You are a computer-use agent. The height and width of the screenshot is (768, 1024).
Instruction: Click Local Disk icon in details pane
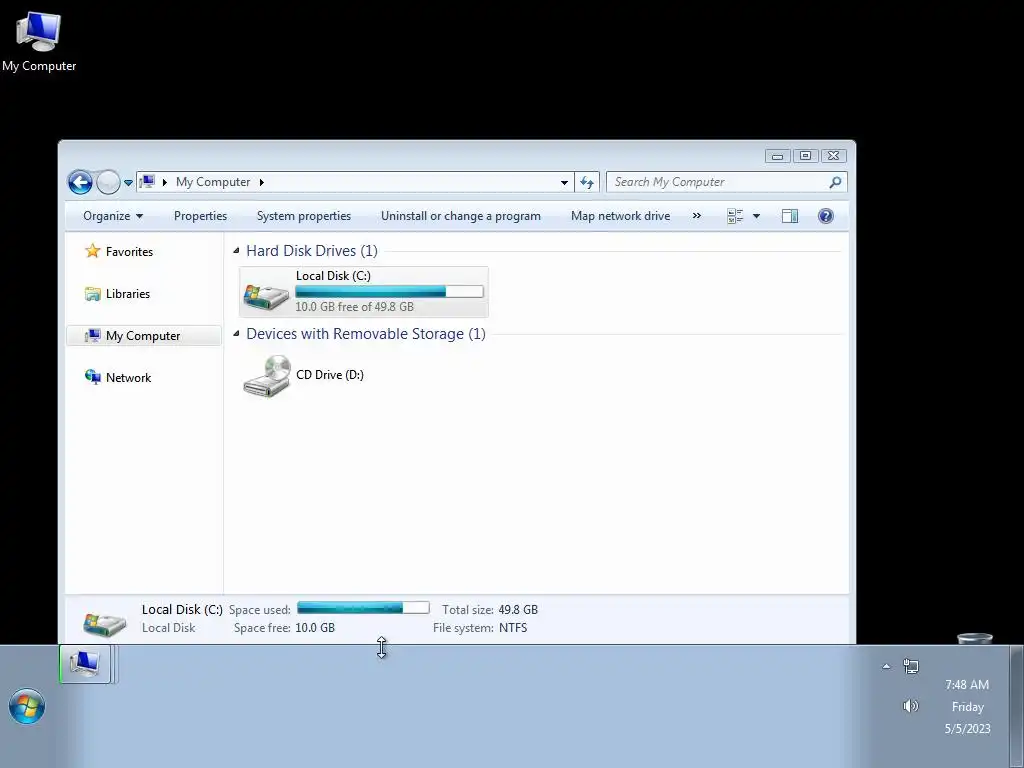pos(104,624)
